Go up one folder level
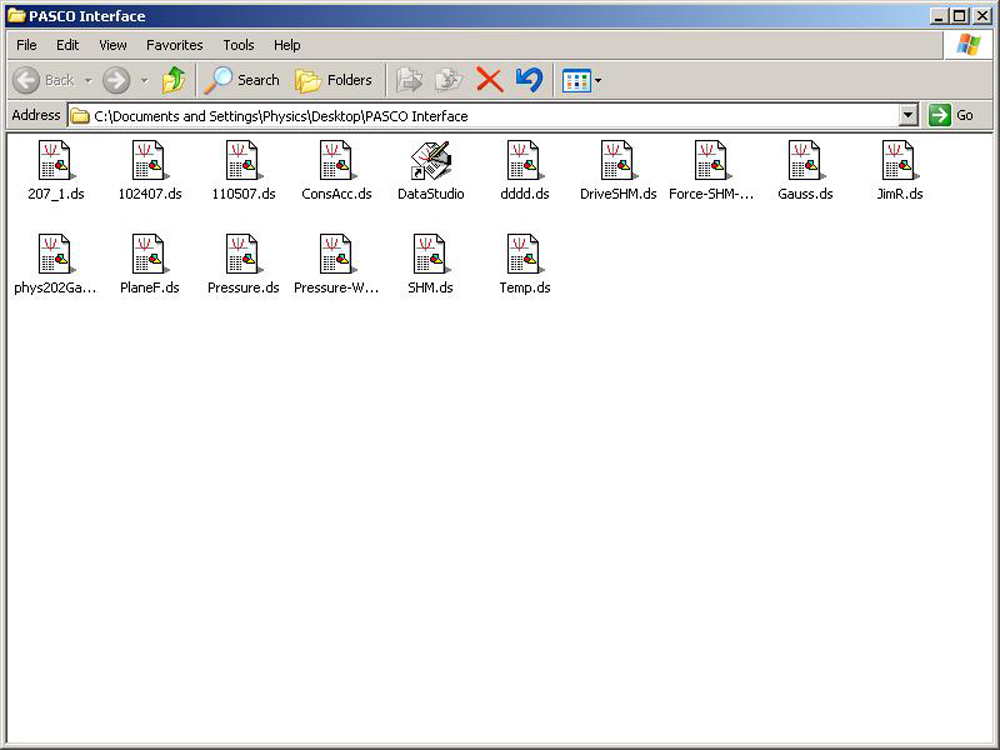Screen dimensions: 1000x750 click(x=174, y=80)
